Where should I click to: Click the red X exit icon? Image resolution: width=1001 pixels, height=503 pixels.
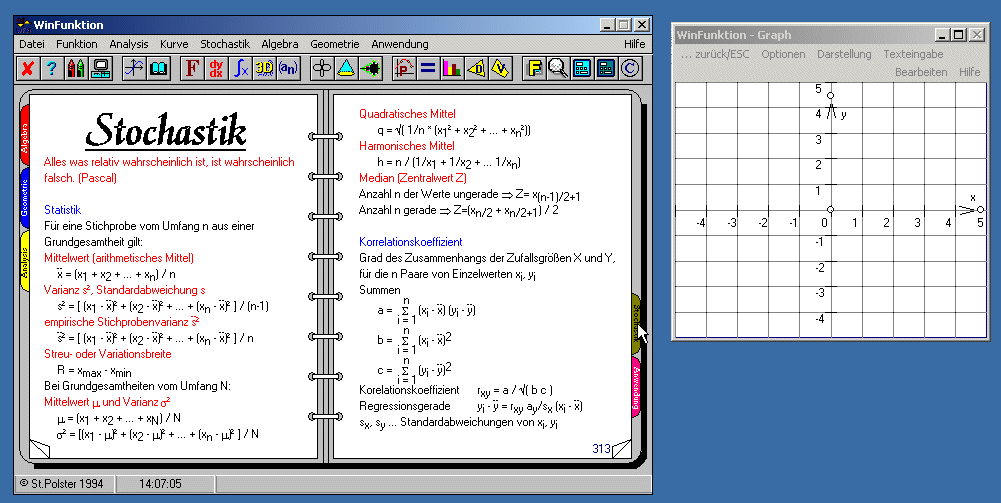coord(27,68)
